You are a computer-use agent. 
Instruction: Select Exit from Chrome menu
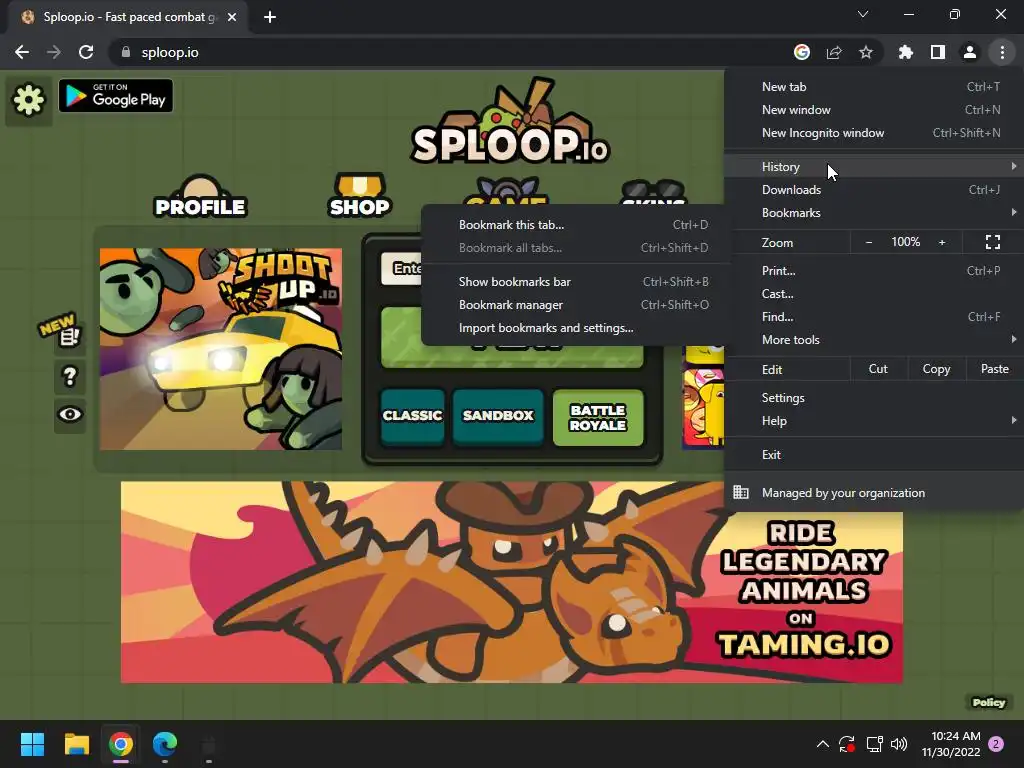(874, 455)
